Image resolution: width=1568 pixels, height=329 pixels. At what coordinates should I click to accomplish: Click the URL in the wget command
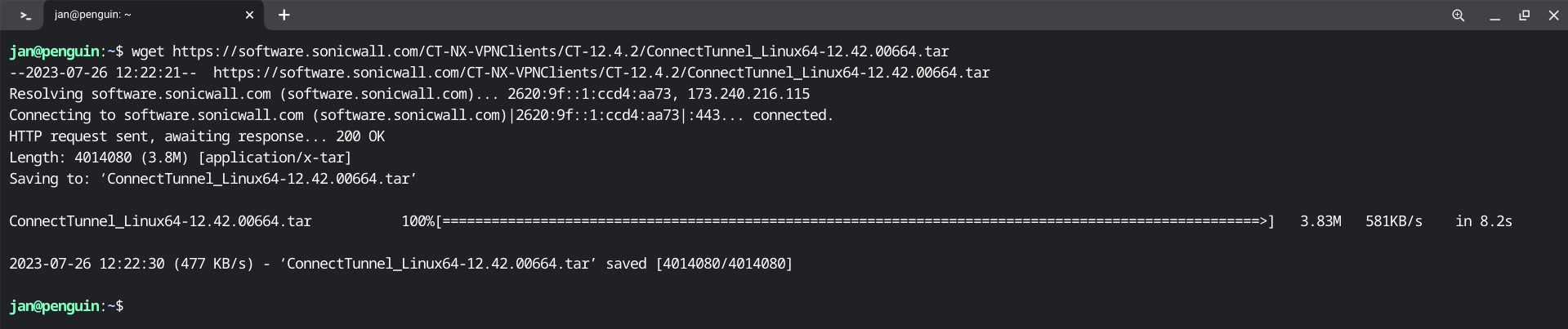click(561, 51)
